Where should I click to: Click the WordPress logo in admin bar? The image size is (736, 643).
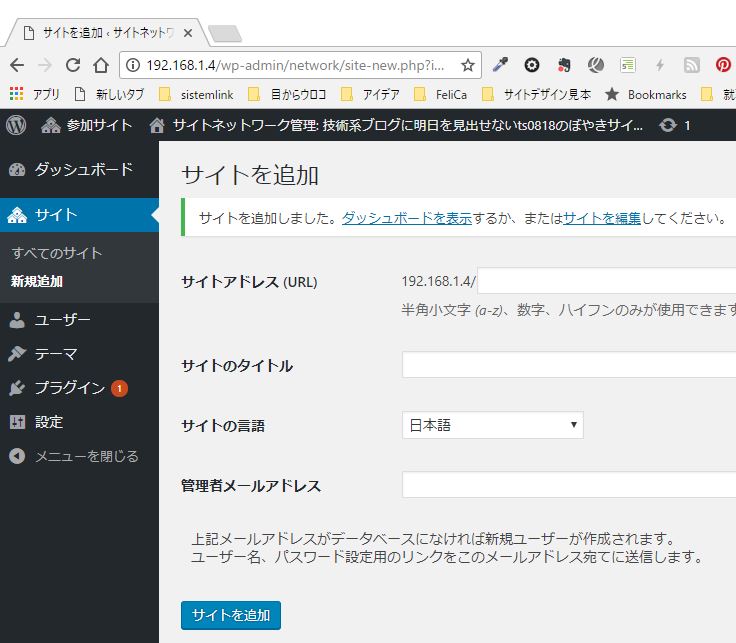tap(16, 125)
